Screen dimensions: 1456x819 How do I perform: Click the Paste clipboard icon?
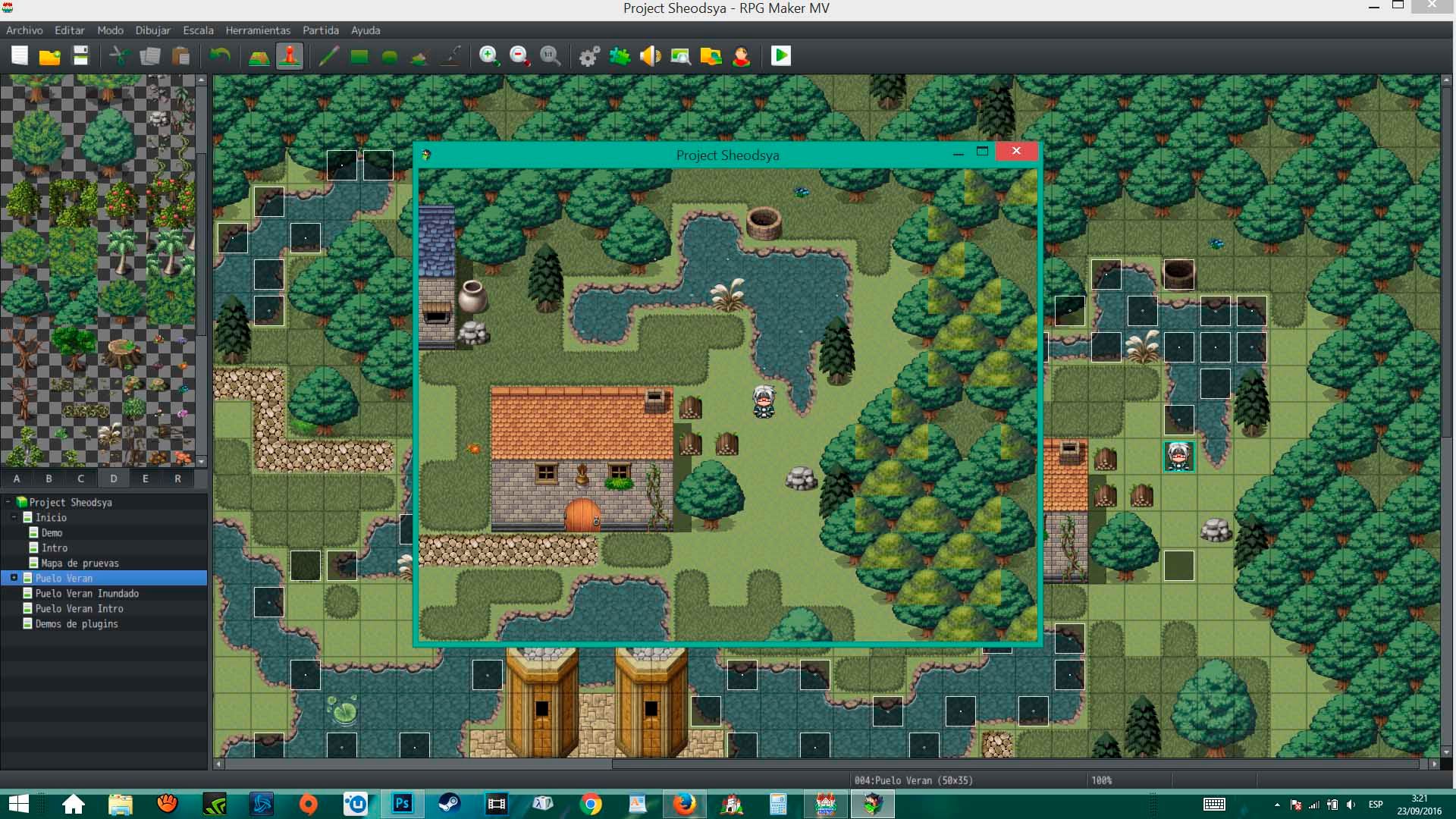tap(180, 55)
